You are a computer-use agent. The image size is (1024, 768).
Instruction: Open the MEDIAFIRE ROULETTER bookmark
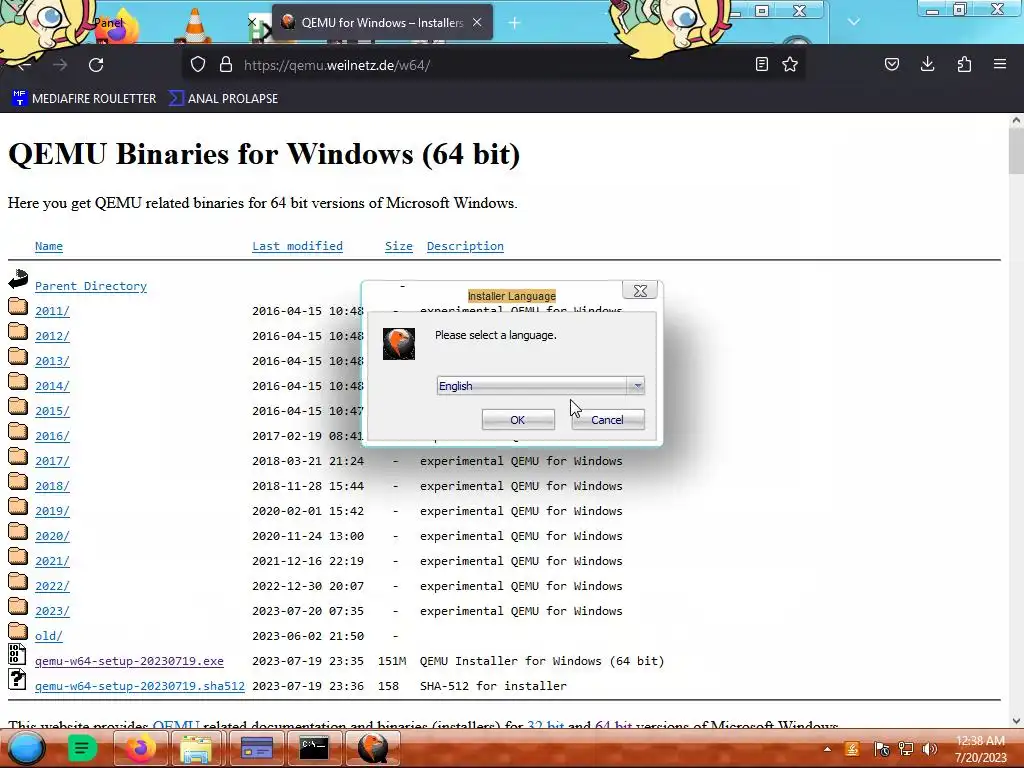click(84, 99)
